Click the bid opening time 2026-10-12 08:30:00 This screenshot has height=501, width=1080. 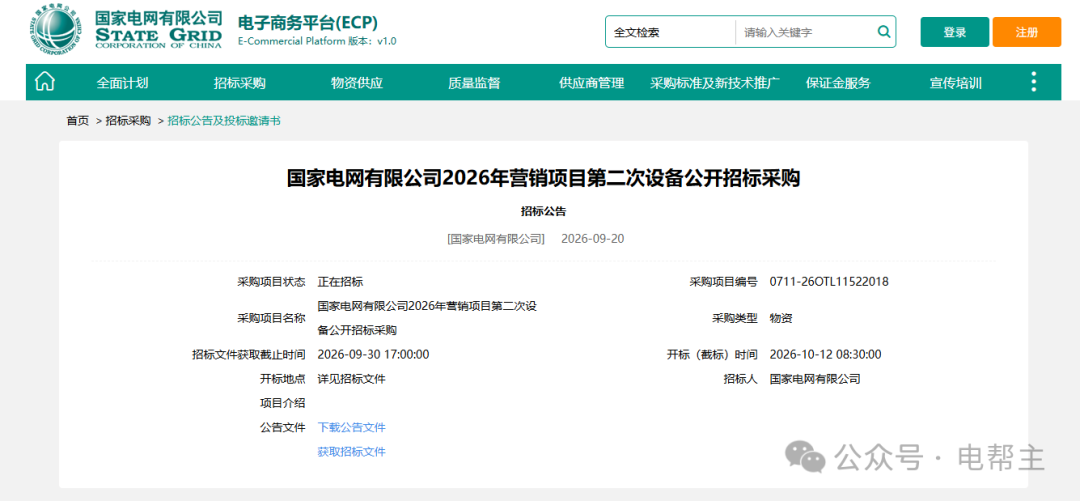[825, 354]
